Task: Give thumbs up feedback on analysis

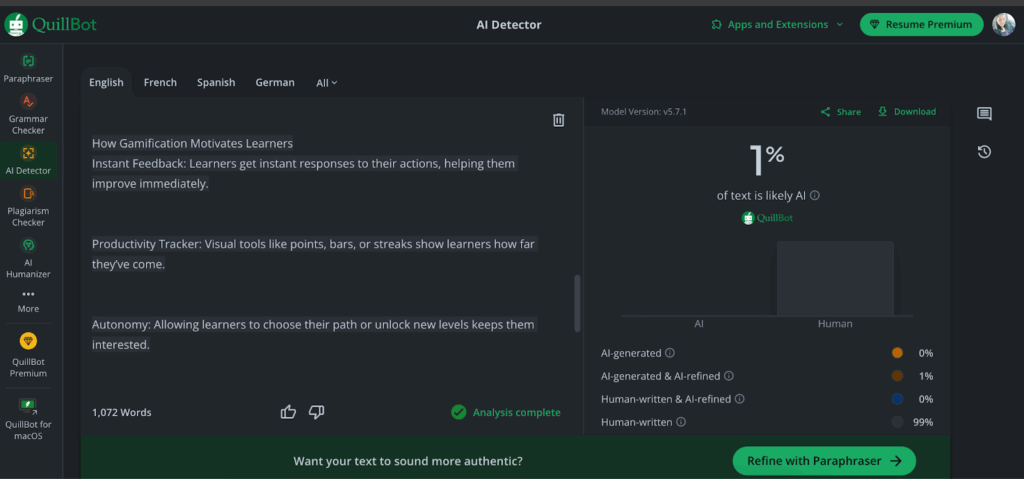Action: tap(288, 412)
